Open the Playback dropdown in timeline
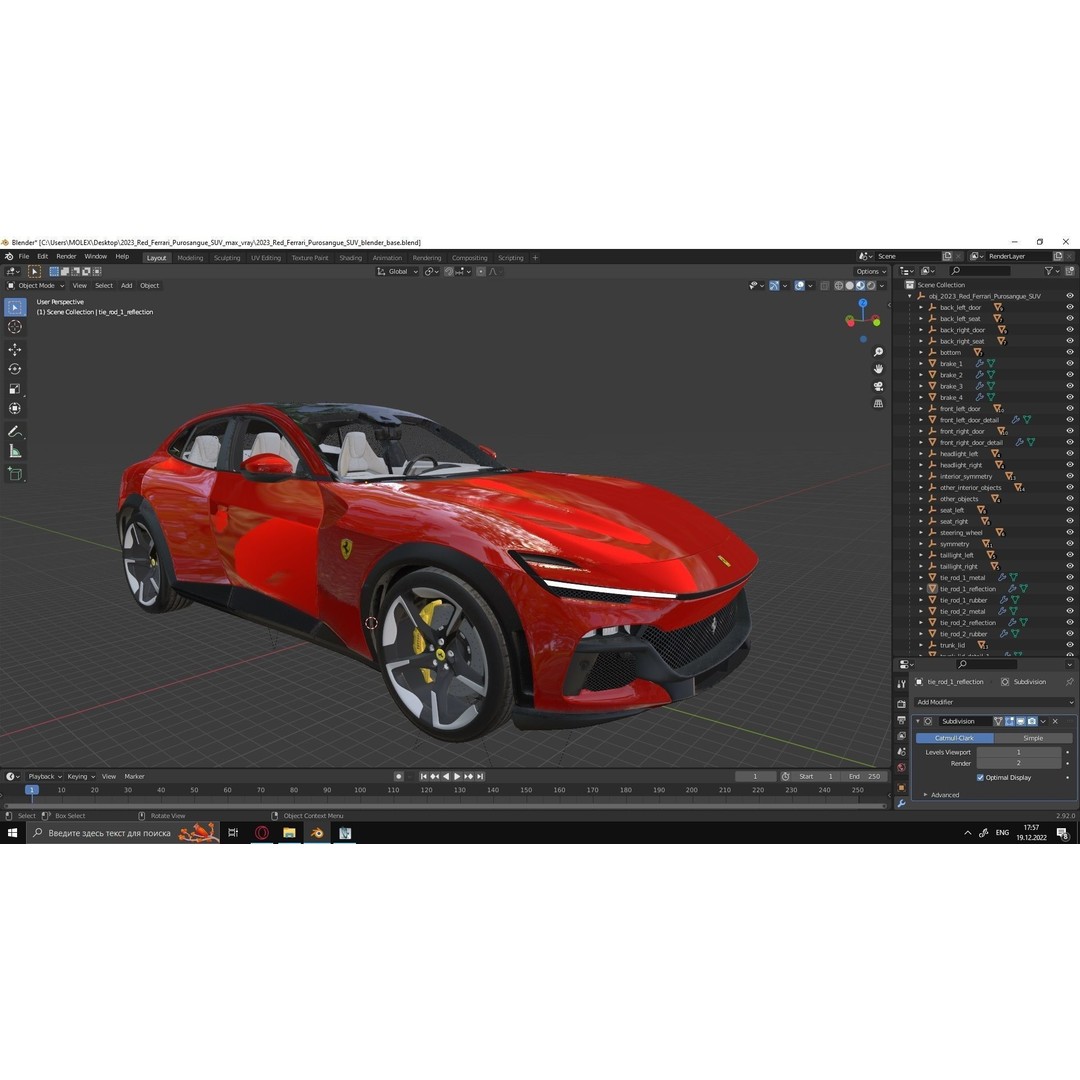The width and height of the screenshot is (1080, 1080). (x=45, y=776)
